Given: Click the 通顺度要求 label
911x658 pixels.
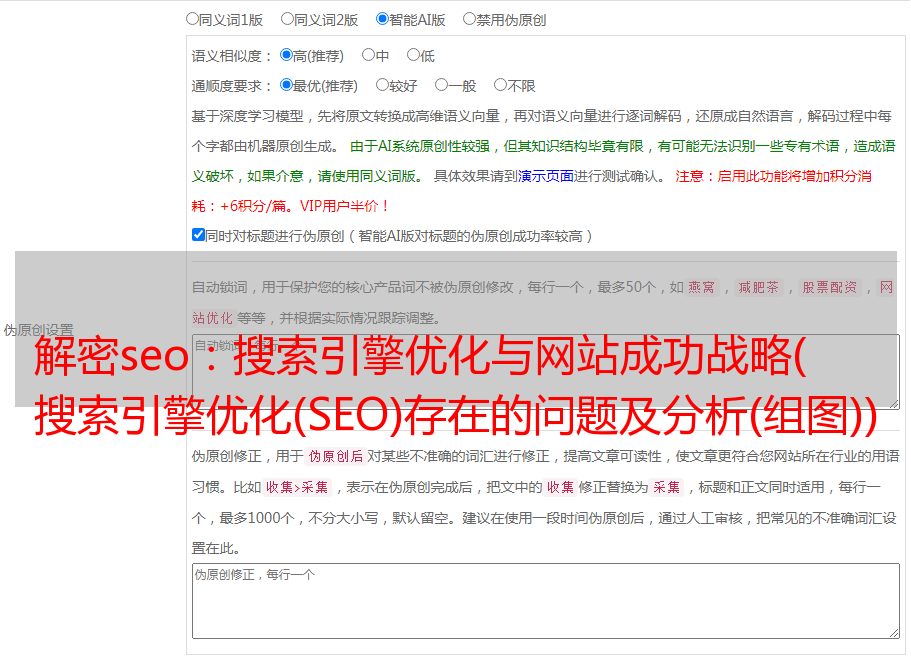Looking at the screenshot, I should click(x=232, y=87).
